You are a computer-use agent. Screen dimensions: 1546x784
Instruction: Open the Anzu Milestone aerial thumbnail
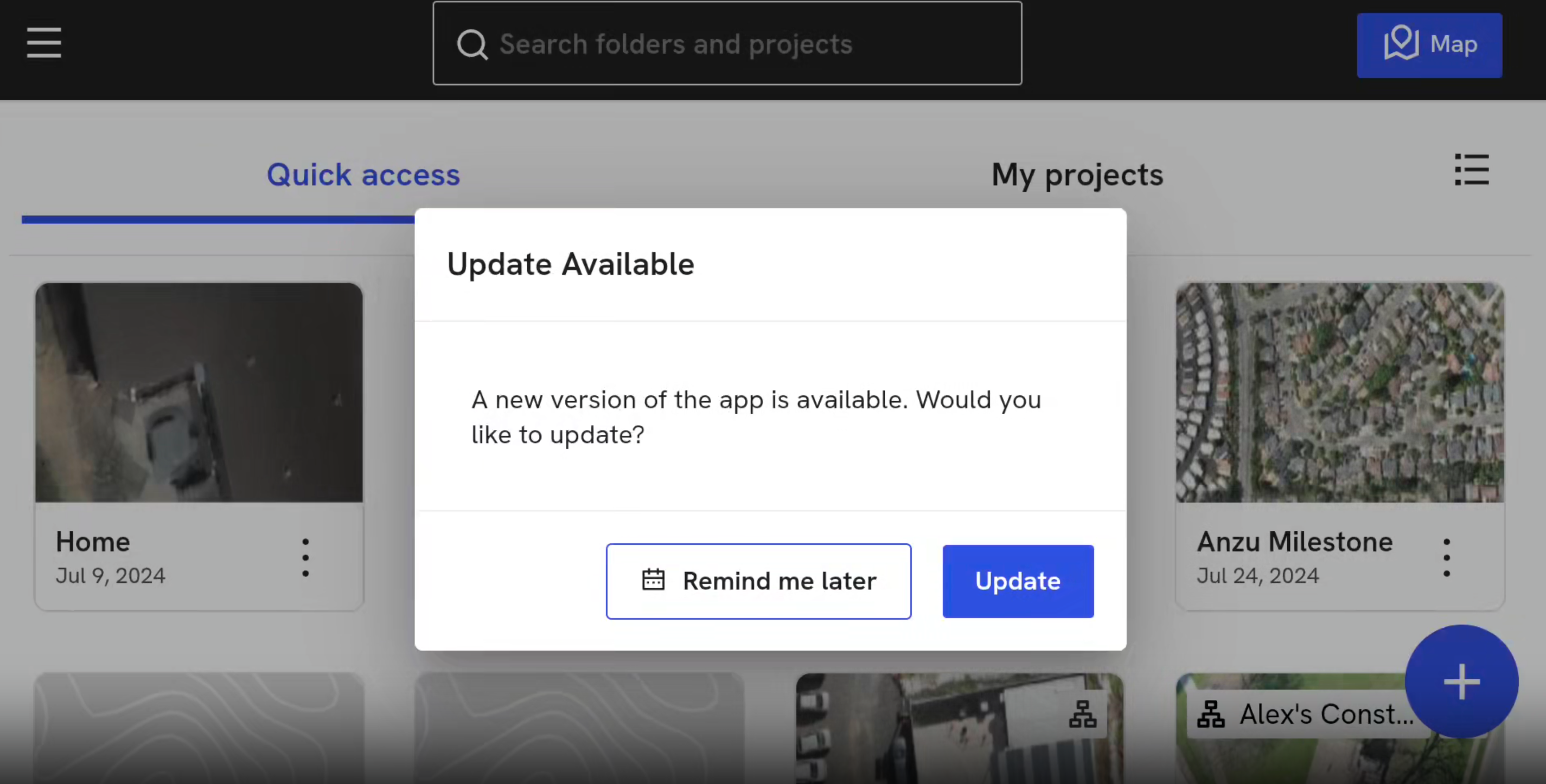pyautogui.click(x=1339, y=393)
